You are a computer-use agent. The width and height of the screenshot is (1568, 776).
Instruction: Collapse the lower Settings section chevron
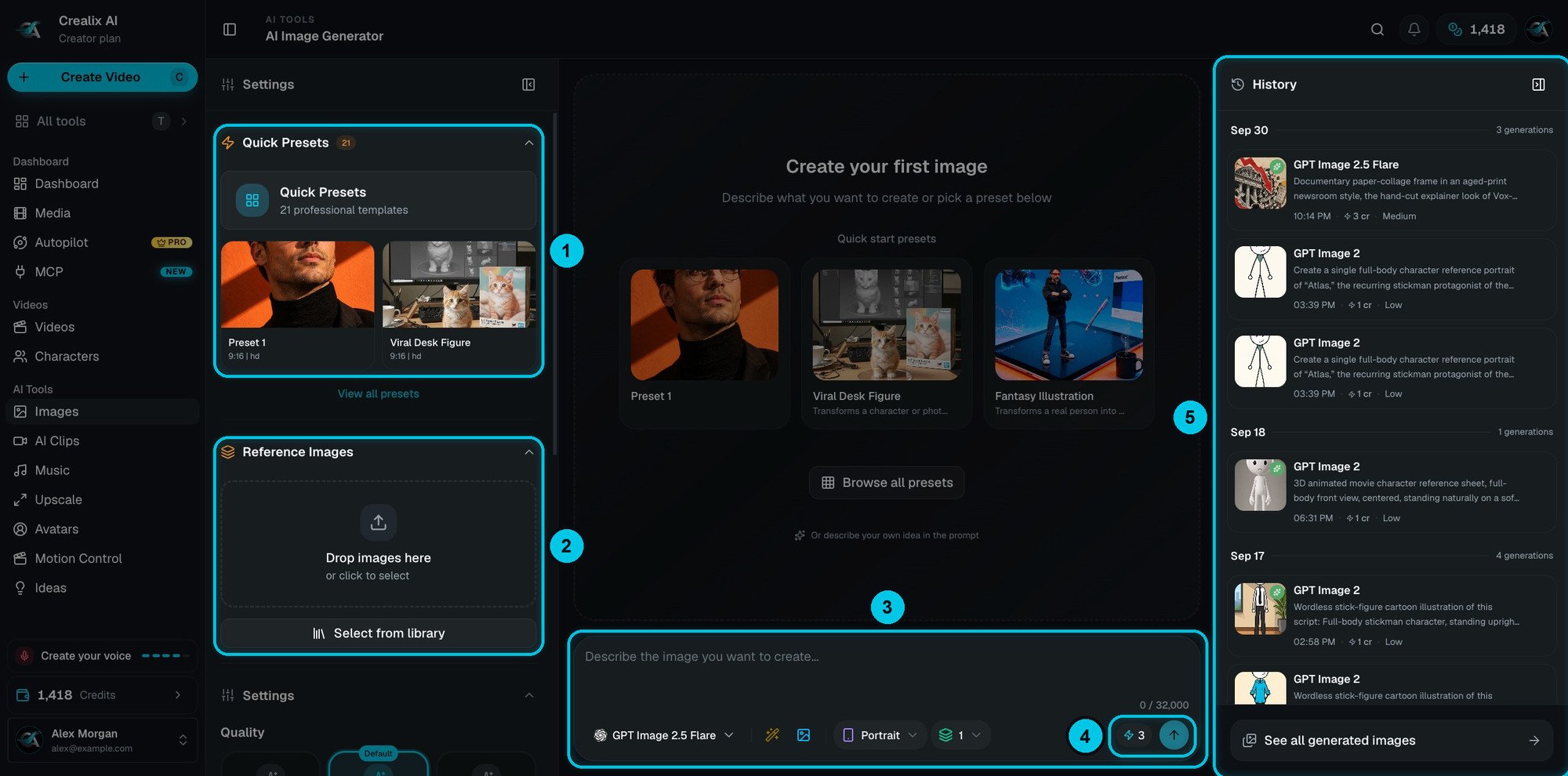529,695
